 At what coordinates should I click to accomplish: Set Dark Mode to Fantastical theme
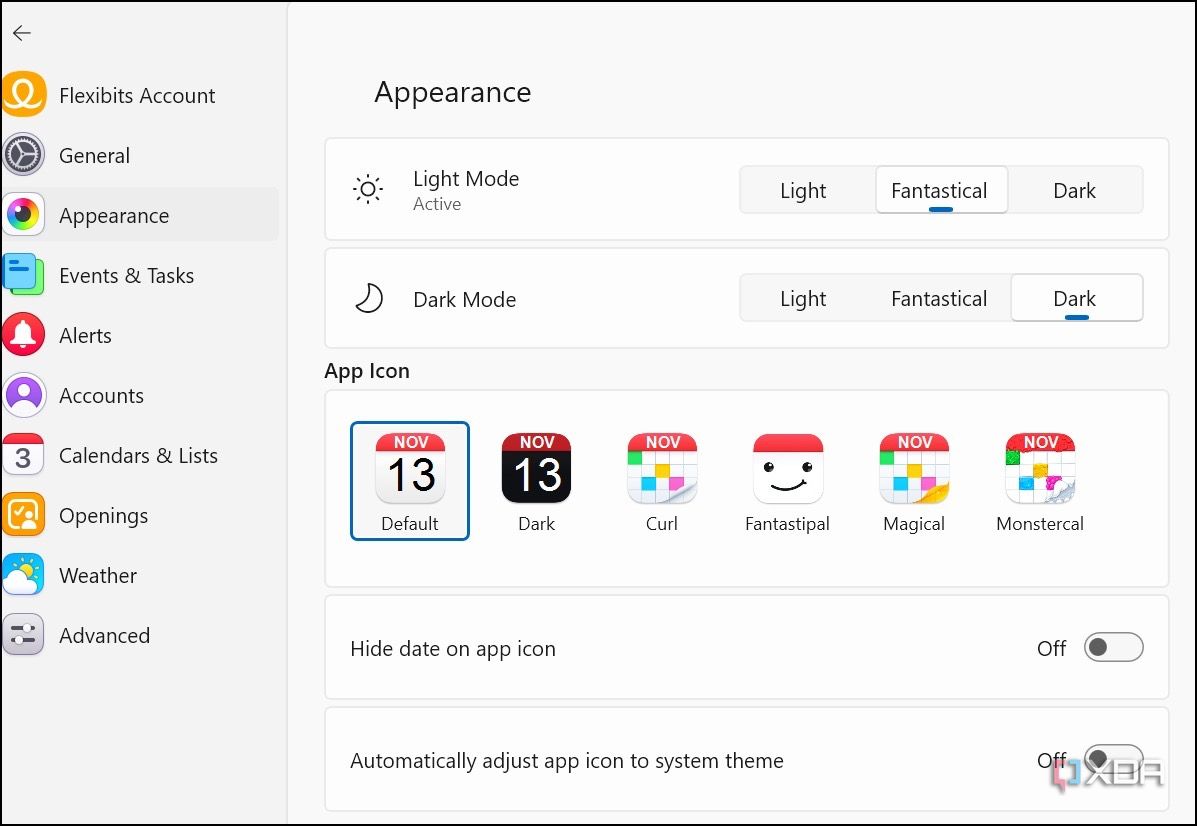point(938,297)
